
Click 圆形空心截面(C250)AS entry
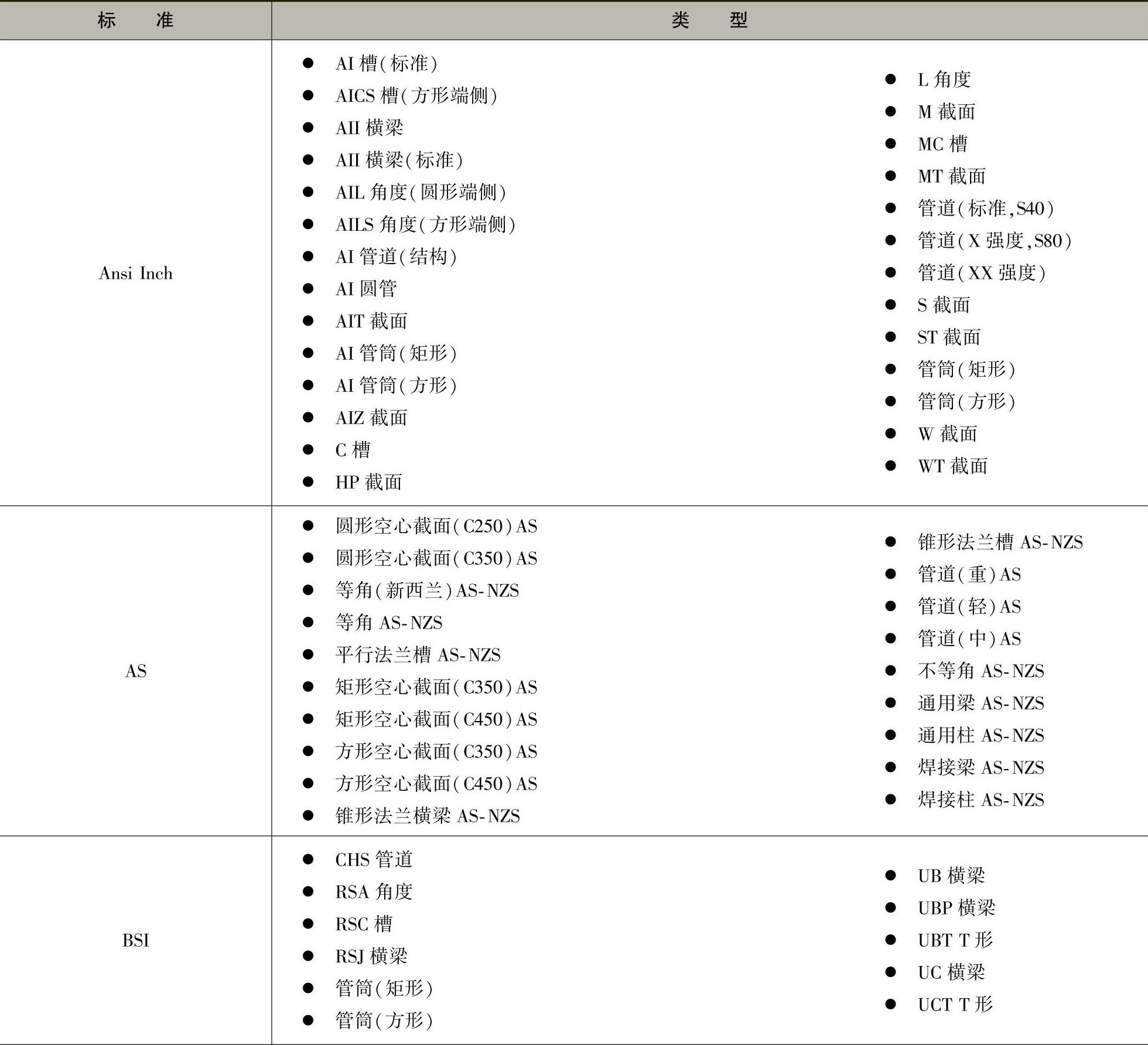pyautogui.click(x=436, y=526)
